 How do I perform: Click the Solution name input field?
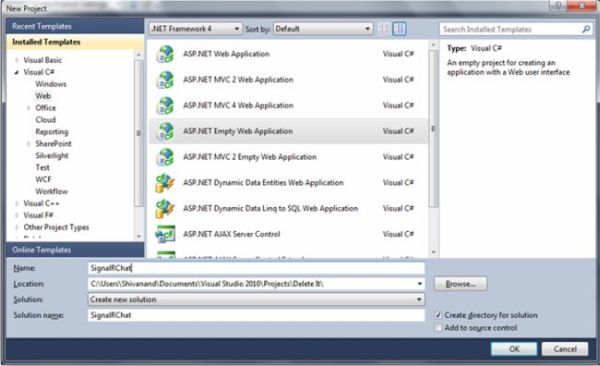pyautogui.click(x=256, y=315)
